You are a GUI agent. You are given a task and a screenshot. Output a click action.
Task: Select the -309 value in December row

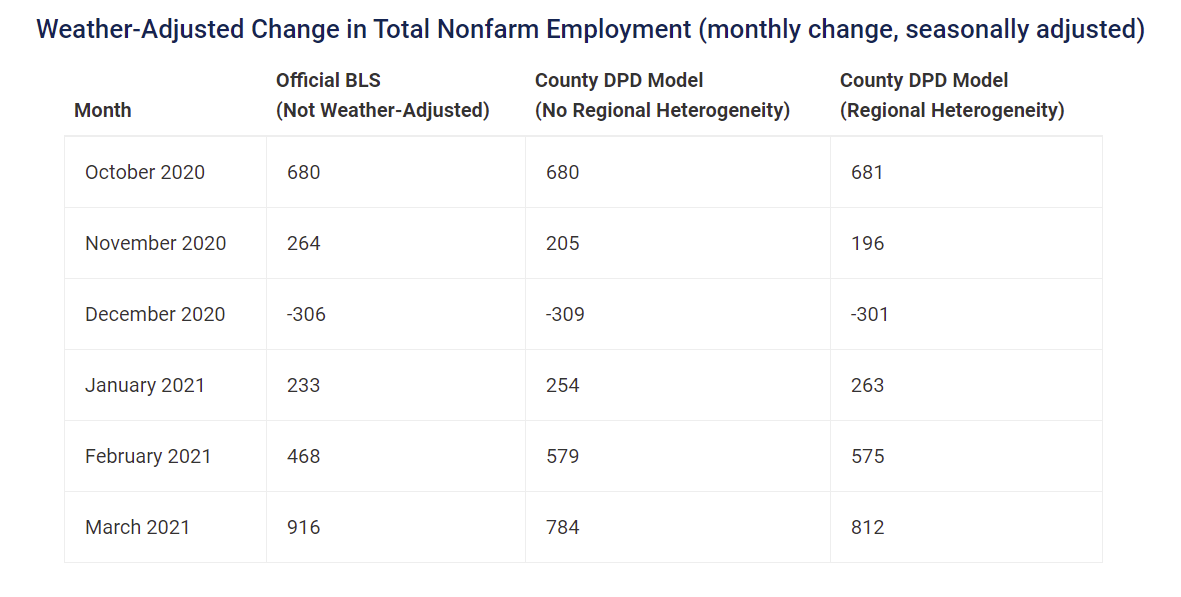[565, 314]
